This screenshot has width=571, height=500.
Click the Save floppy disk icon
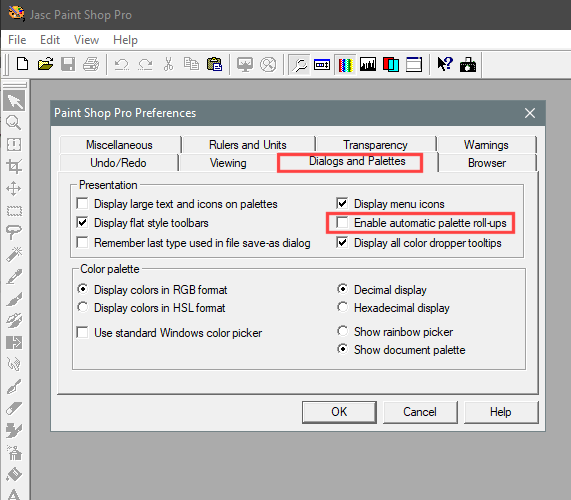coord(68,64)
